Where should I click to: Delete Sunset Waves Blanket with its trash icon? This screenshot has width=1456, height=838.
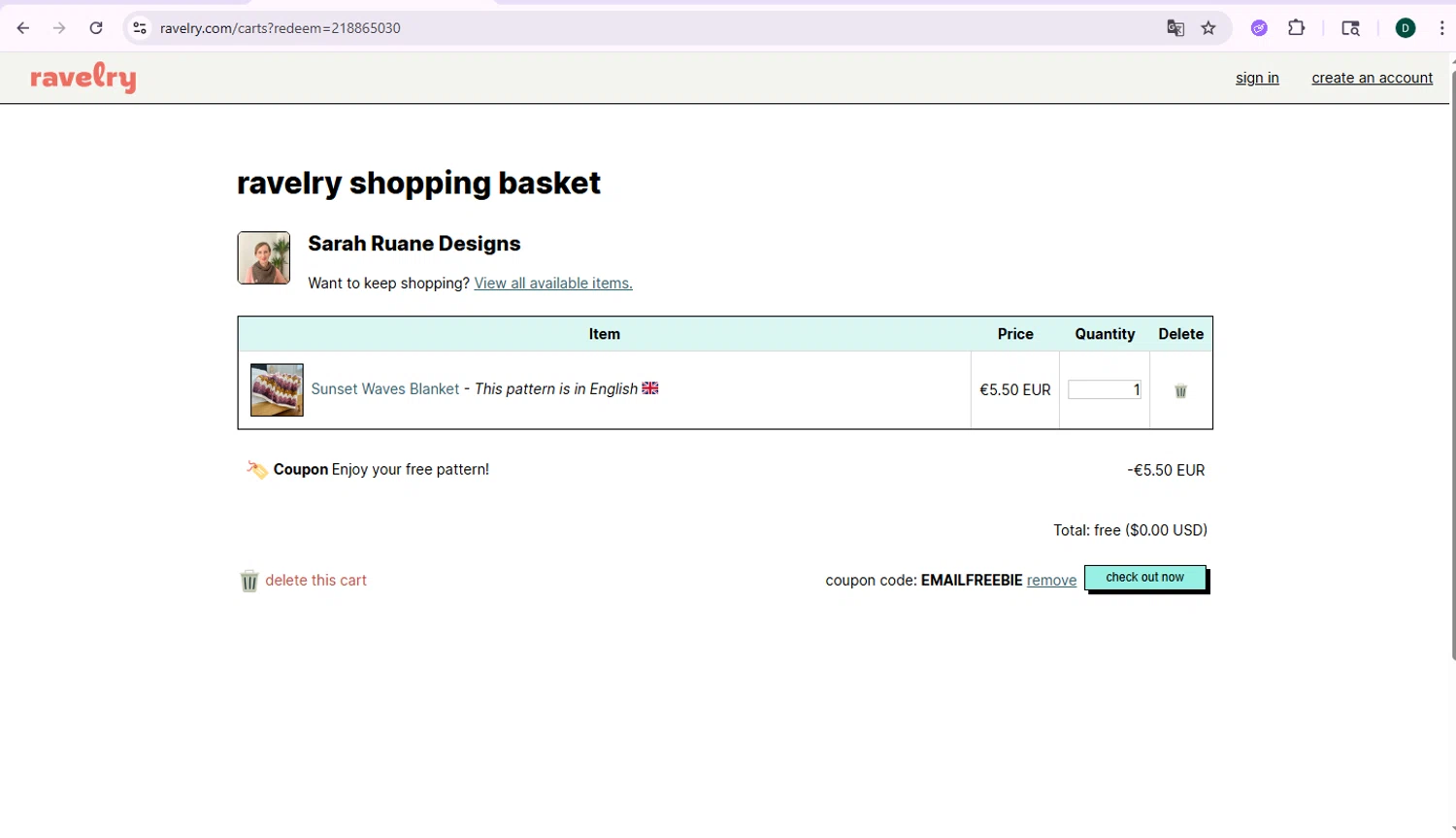(x=1180, y=390)
